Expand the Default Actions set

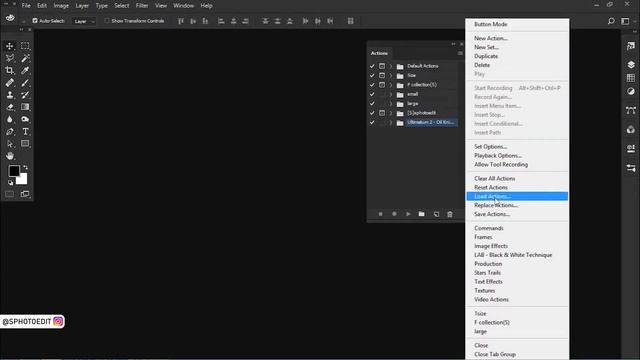[391, 66]
